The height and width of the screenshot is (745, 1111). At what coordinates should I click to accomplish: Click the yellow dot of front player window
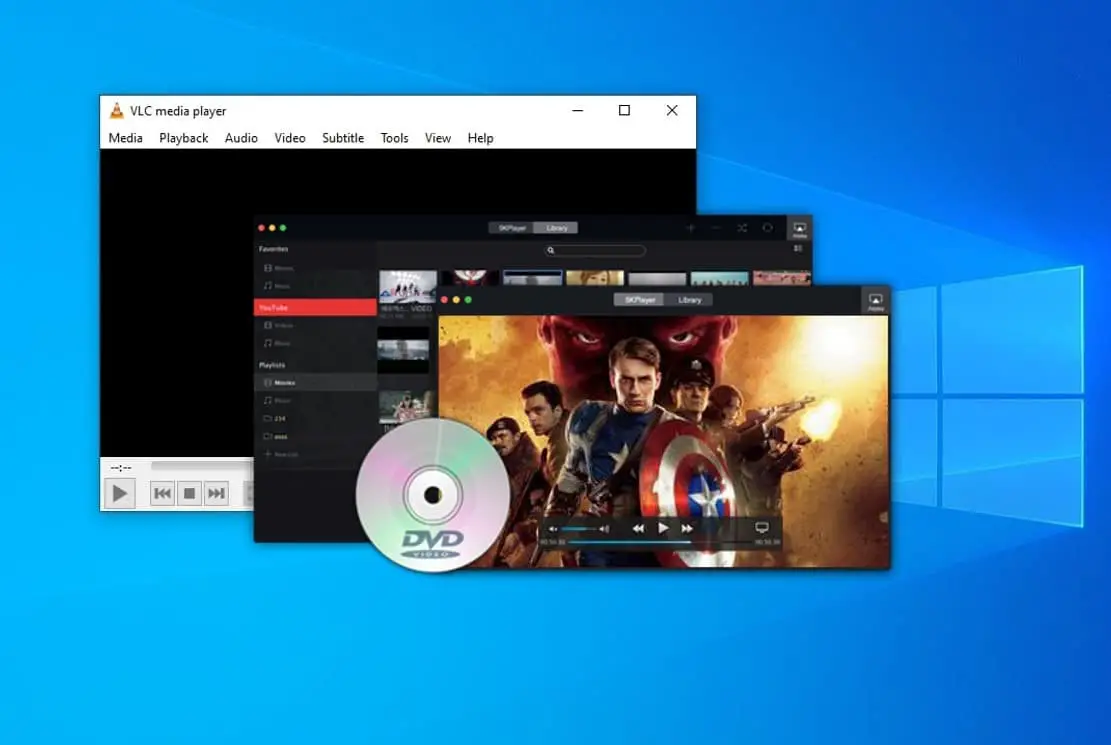[x=456, y=300]
